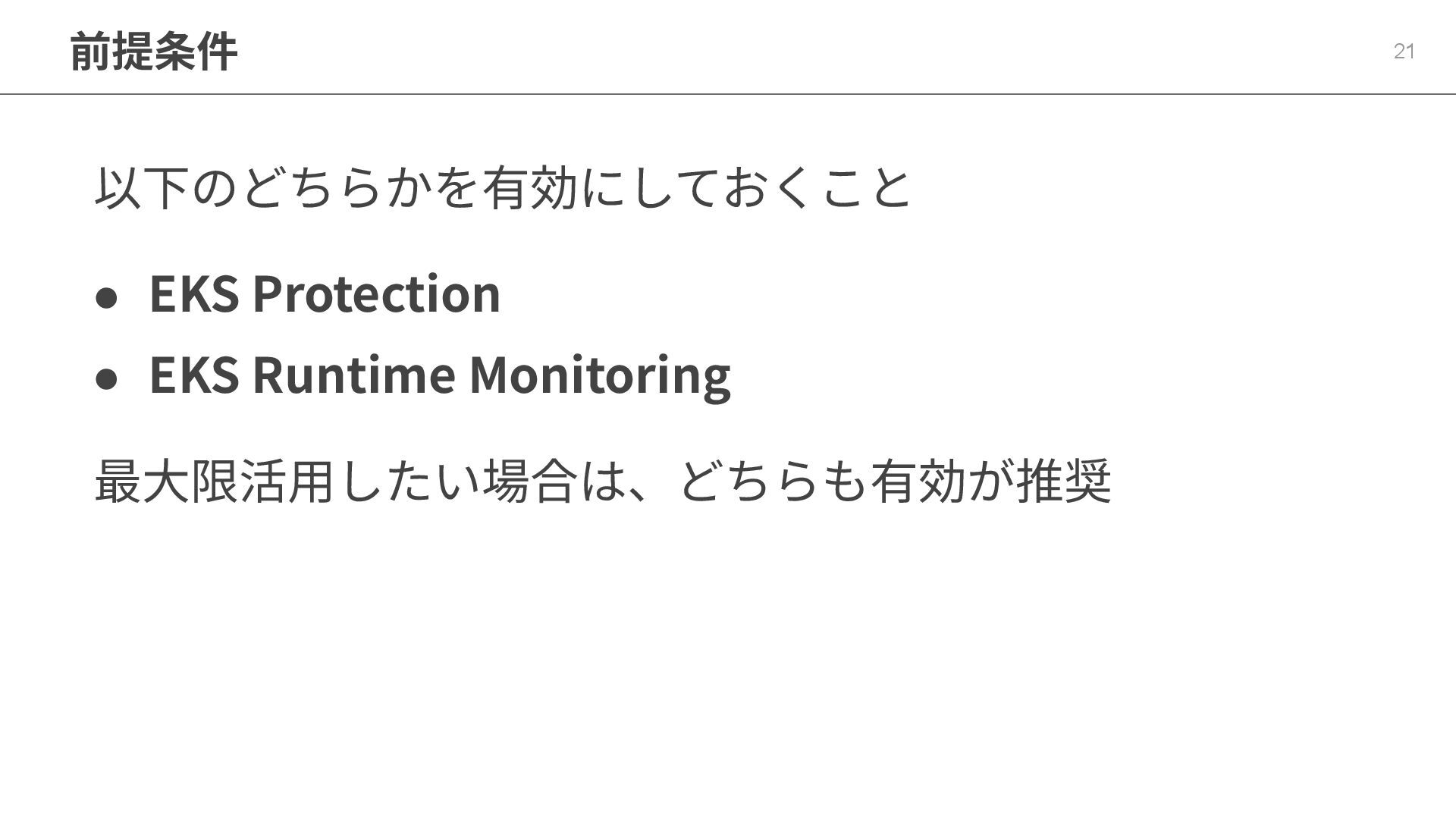1456x819 pixels.
Task: Click the sentence 以下のどちらかを有効にしておくこと
Action: coord(503,187)
